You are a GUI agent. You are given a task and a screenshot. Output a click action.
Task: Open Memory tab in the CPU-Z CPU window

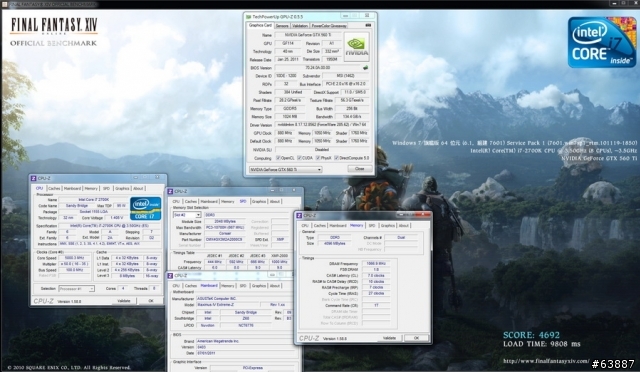(91, 188)
